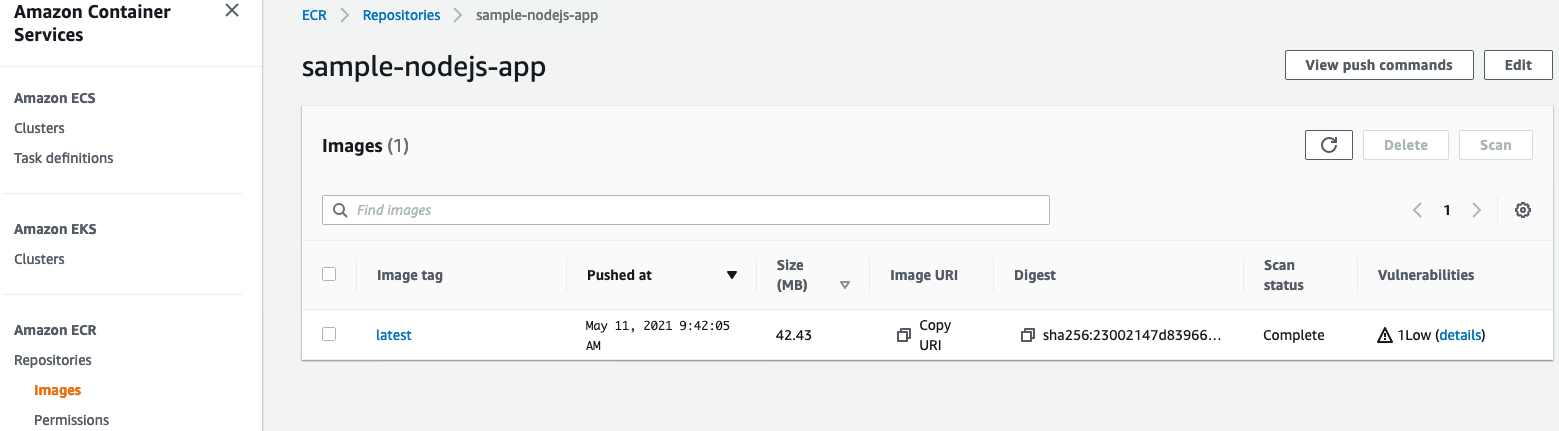The height and width of the screenshot is (431, 1559).
Task: Navigate to Repositories breadcrumb
Action: tap(401, 16)
